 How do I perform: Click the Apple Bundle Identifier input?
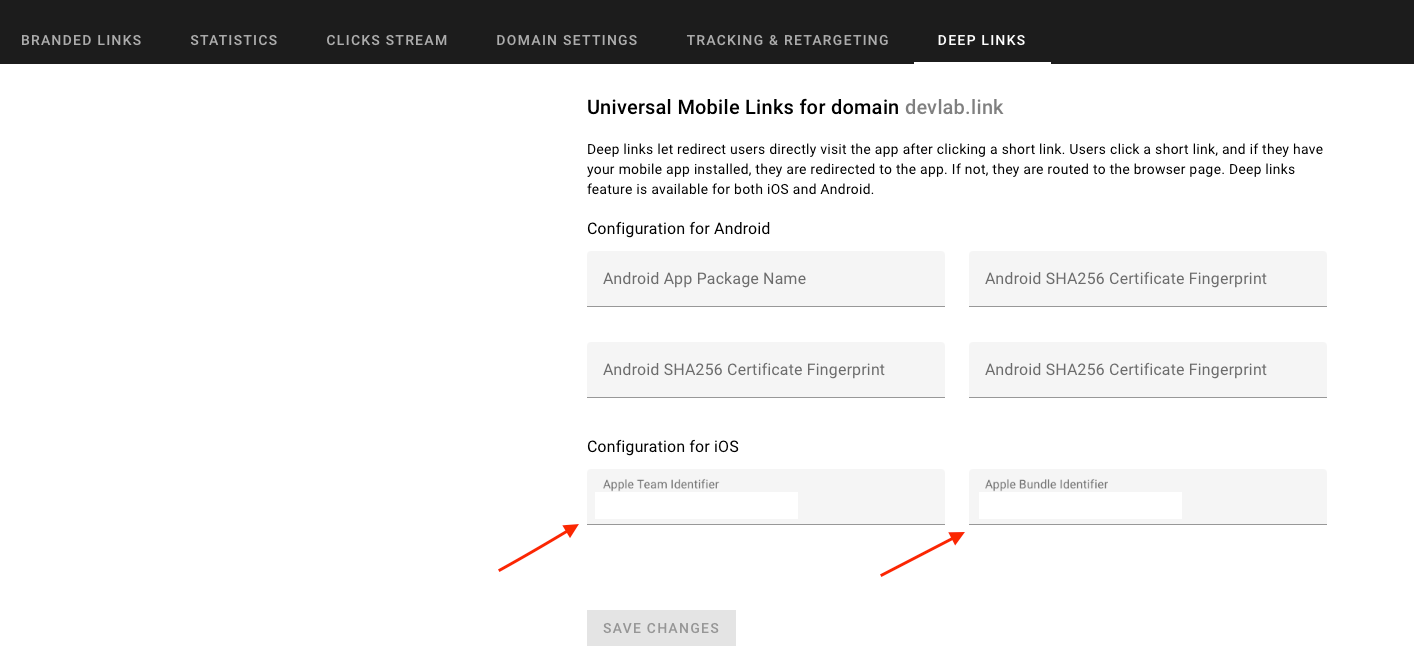1078,505
